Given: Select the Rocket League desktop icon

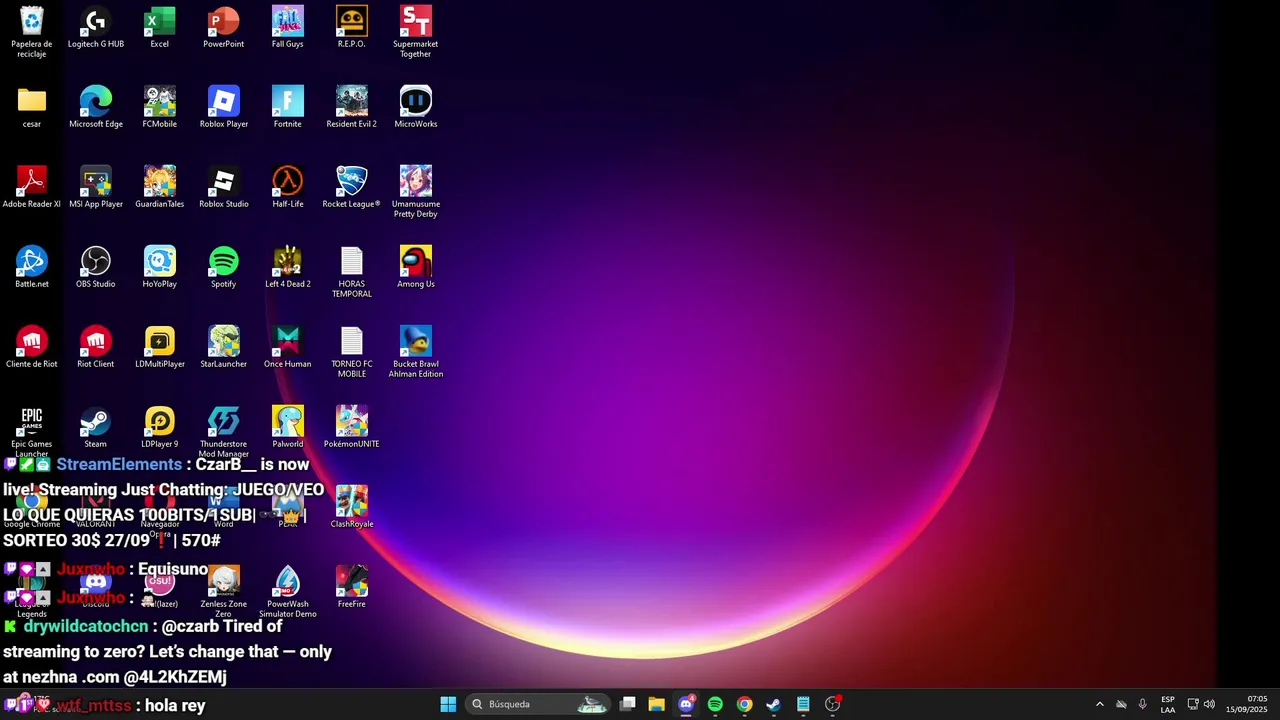Looking at the screenshot, I should point(352,188).
